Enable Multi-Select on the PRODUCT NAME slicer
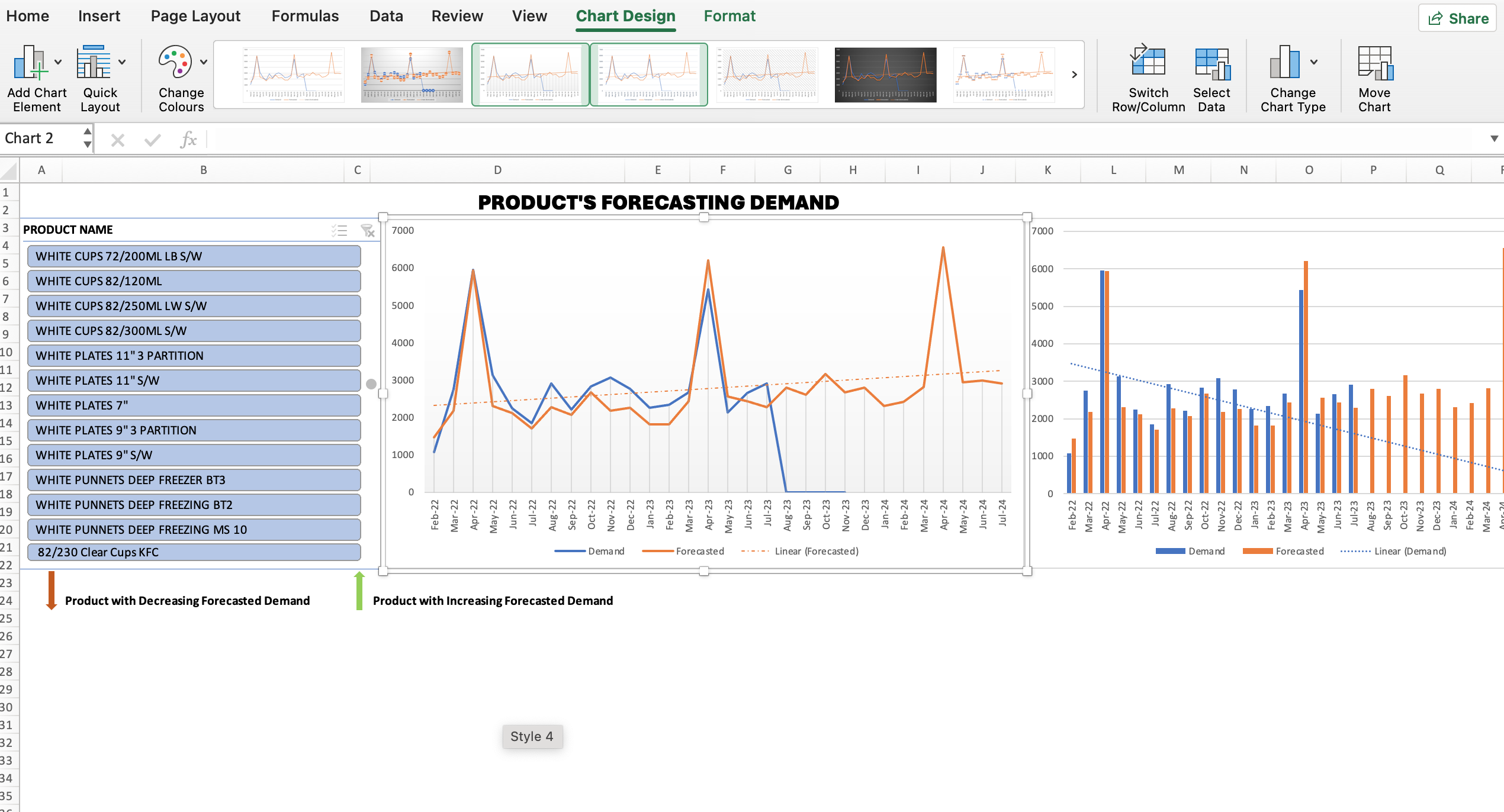The width and height of the screenshot is (1504, 812). [x=340, y=230]
